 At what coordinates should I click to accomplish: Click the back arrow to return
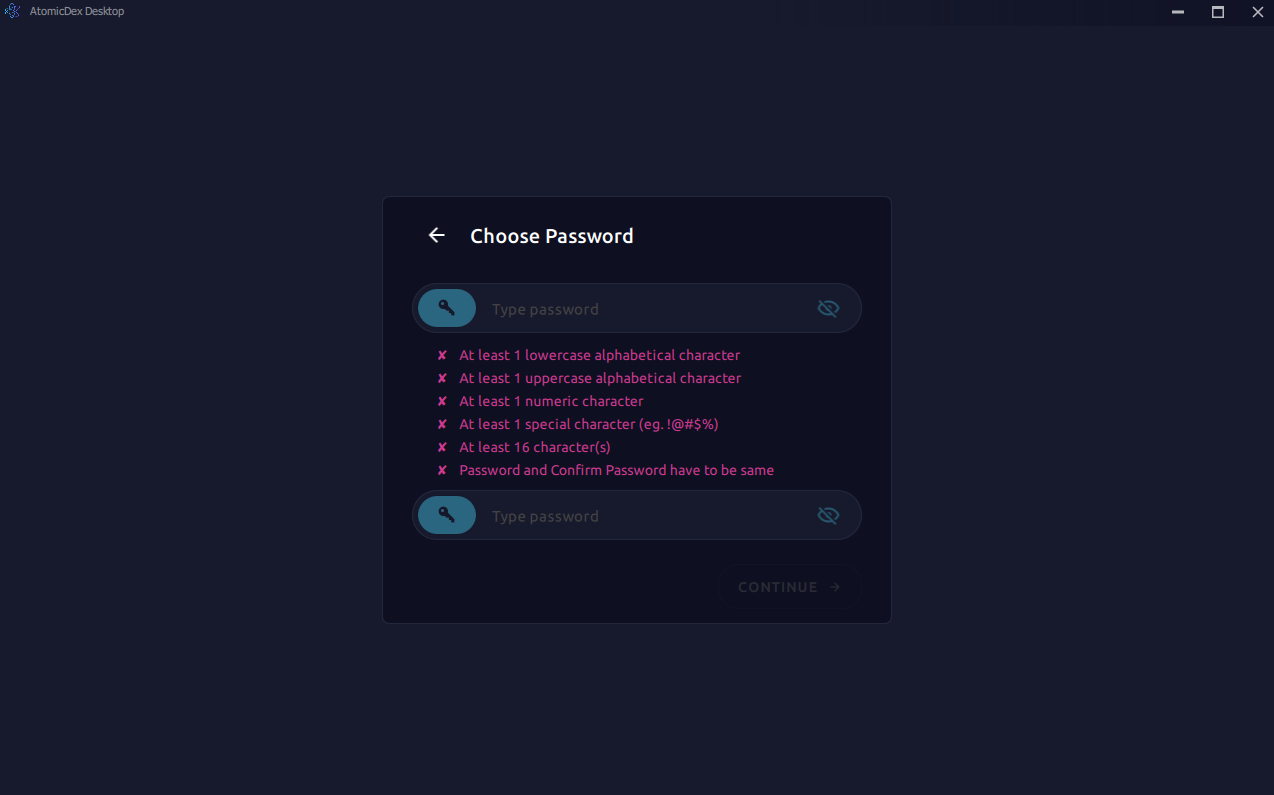pyautogui.click(x=436, y=235)
